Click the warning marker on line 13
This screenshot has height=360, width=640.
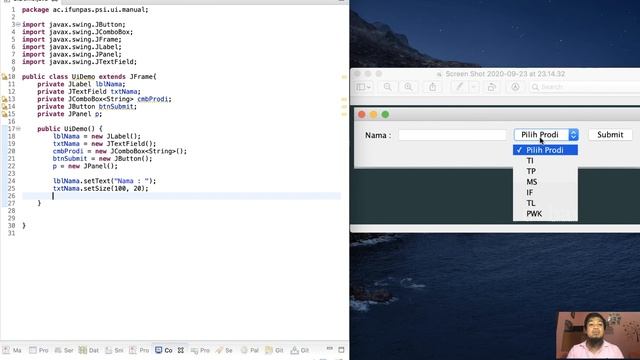[4, 99]
